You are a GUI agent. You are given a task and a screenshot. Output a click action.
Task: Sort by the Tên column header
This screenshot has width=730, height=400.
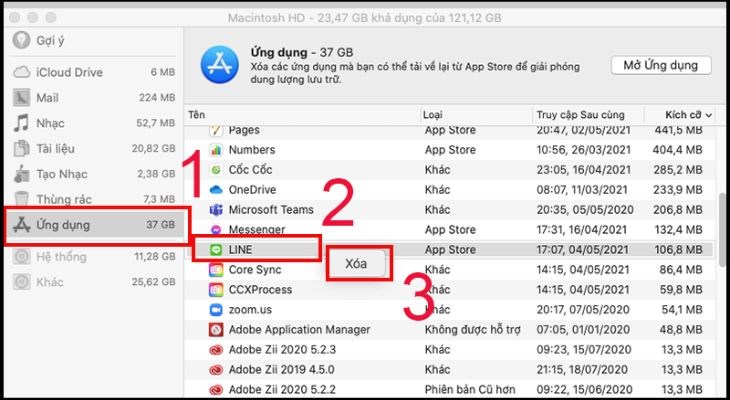click(x=196, y=115)
